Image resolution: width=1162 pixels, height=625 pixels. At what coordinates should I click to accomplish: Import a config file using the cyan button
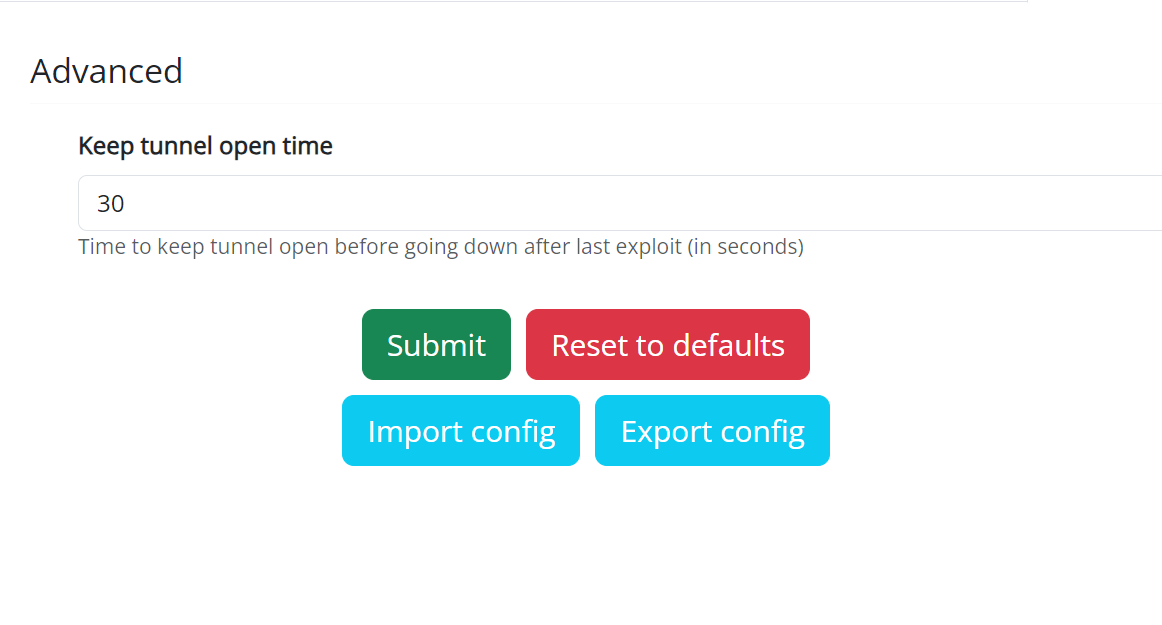461,431
